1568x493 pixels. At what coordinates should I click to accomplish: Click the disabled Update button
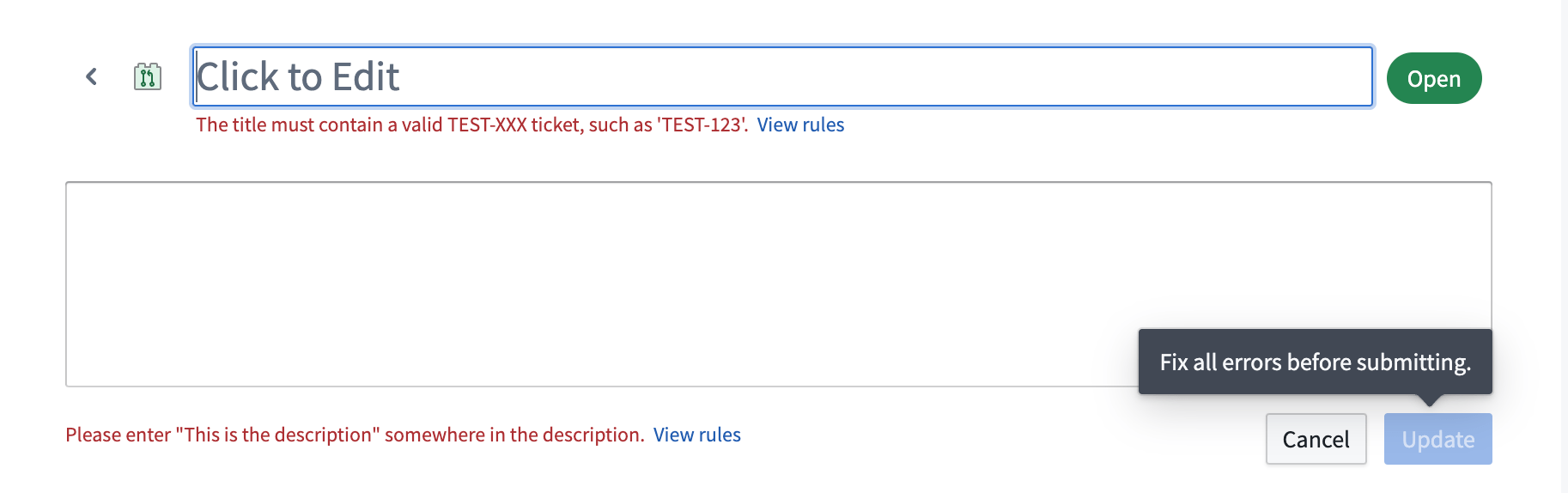pyautogui.click(x=1437, y=439)
